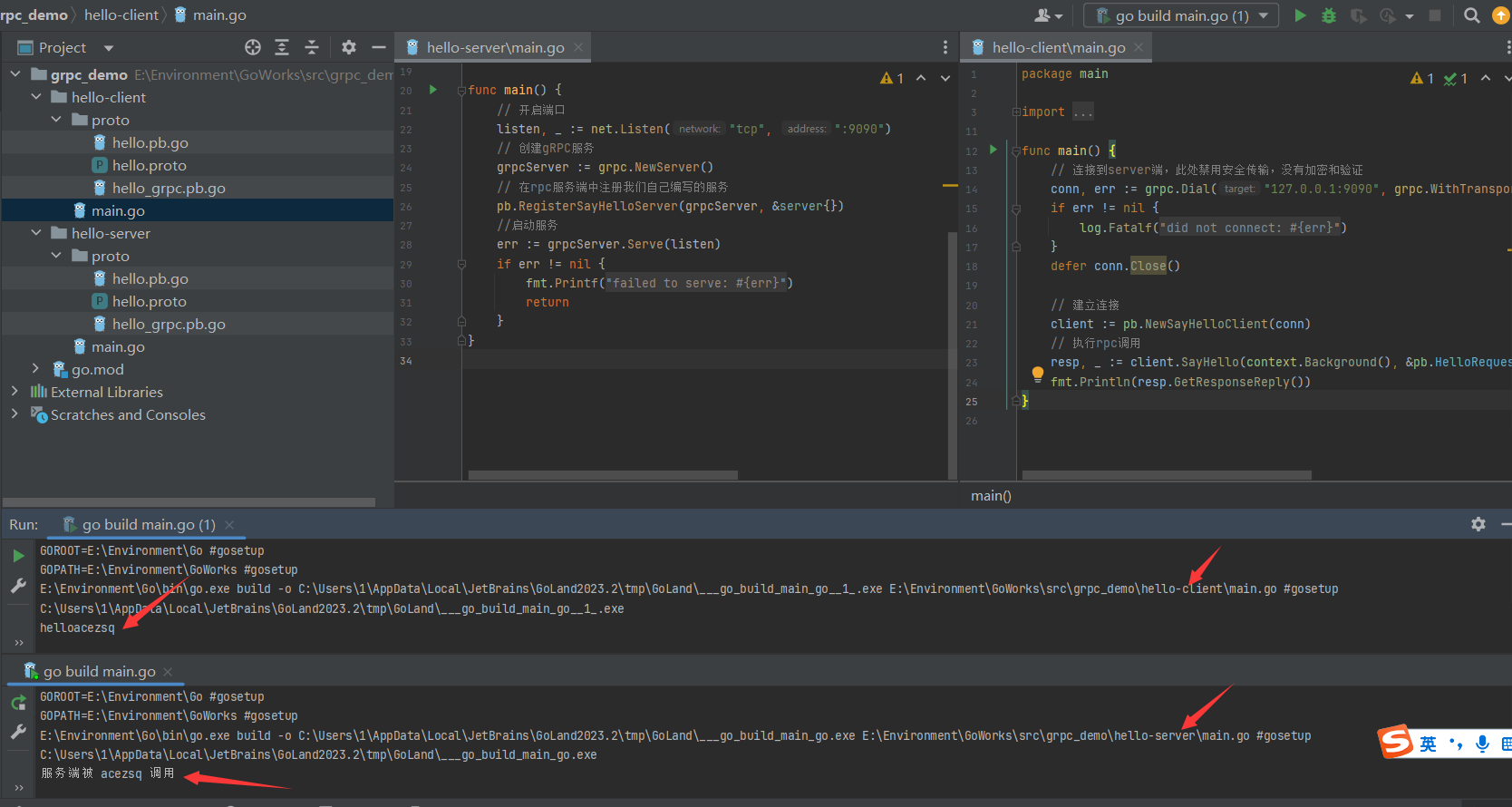This screenshot has height=807, width=1512.
Task: Collapse all in Project panel
Action: pos(312,47)
